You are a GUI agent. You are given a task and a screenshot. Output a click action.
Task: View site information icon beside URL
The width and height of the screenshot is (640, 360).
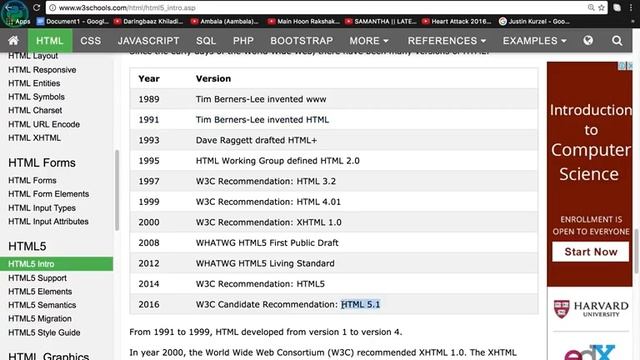pyautogui.click(x=53, y=8)
